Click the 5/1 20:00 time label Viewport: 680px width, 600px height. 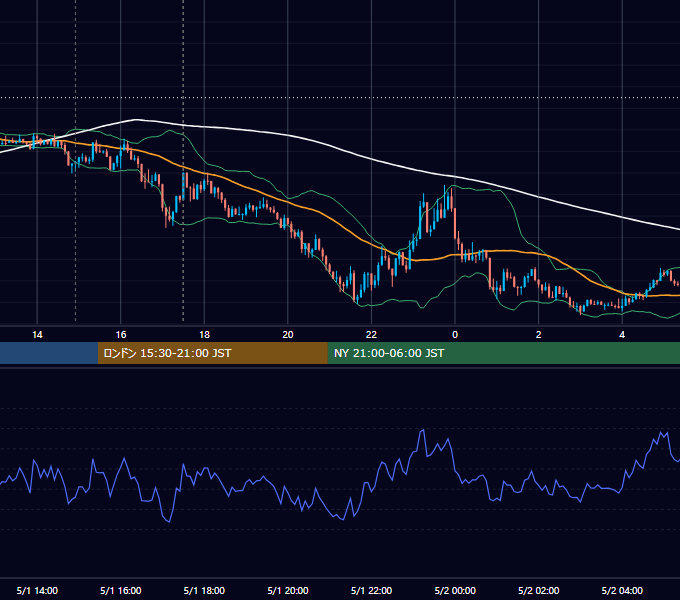click(288, 590)
